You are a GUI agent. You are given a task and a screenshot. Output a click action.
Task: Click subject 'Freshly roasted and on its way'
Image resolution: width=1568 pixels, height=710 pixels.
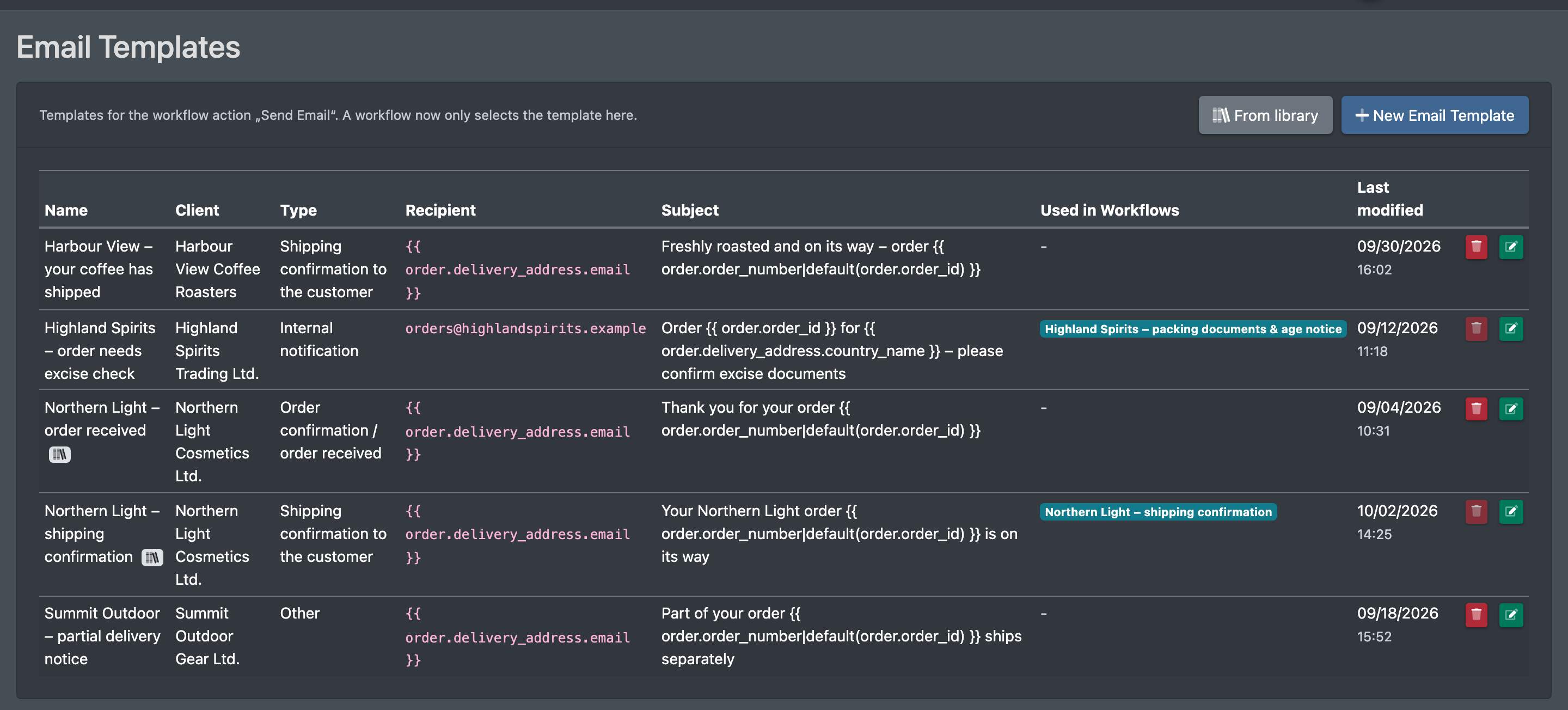[x=821, y=258]
